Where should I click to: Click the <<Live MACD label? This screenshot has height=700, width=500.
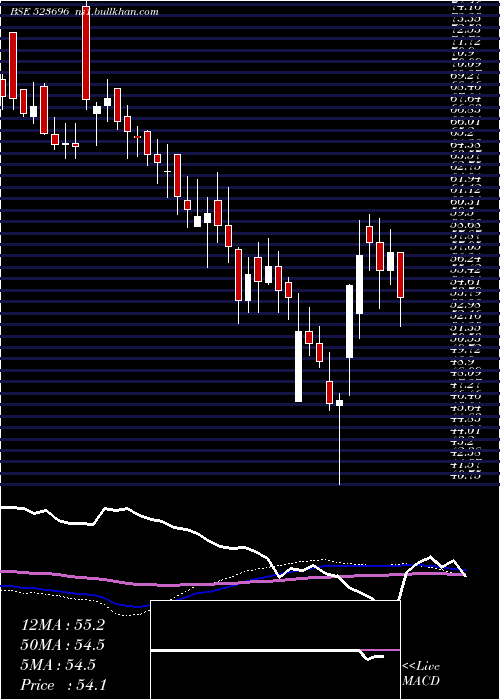click(x=421, y=674)
